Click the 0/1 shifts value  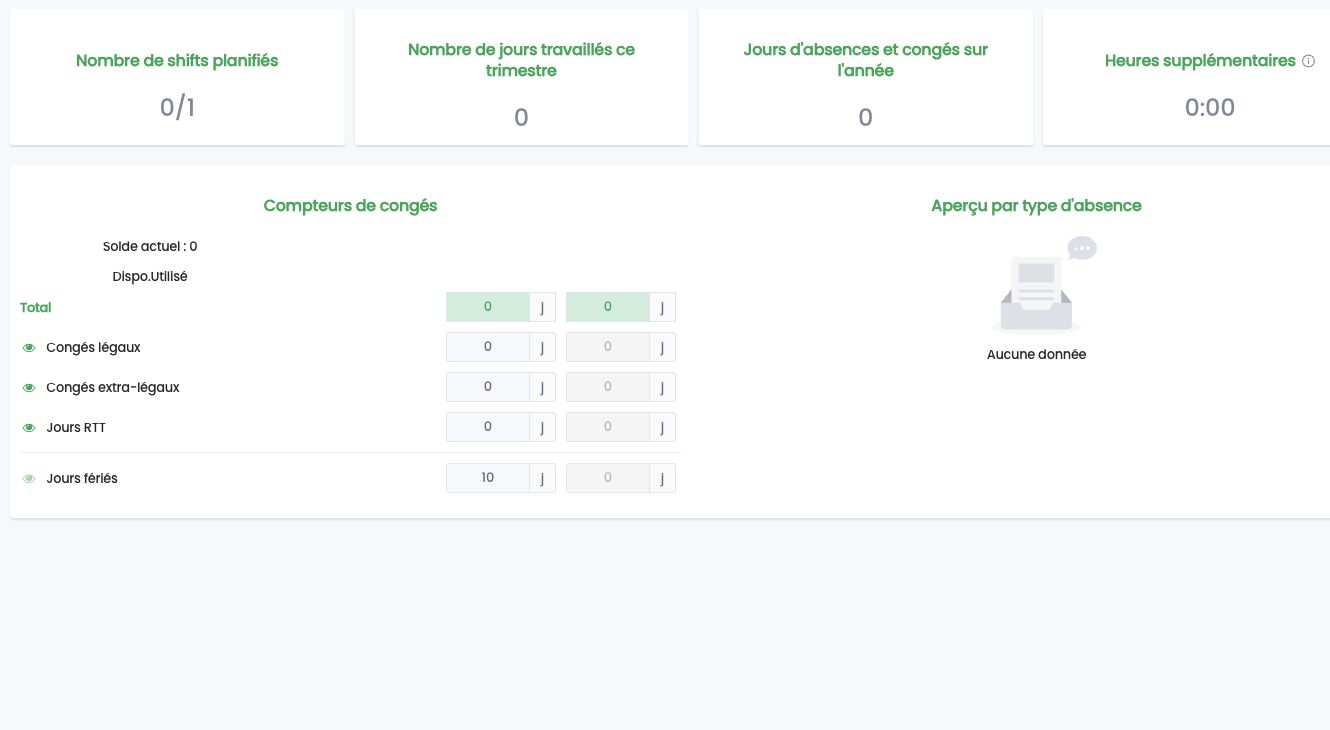[177, 107]
